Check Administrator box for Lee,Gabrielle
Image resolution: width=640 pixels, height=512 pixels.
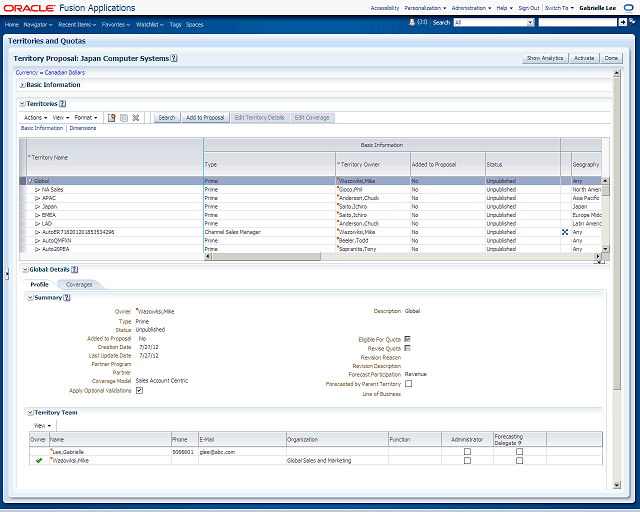pyautogui.click(x=467, y=452)
